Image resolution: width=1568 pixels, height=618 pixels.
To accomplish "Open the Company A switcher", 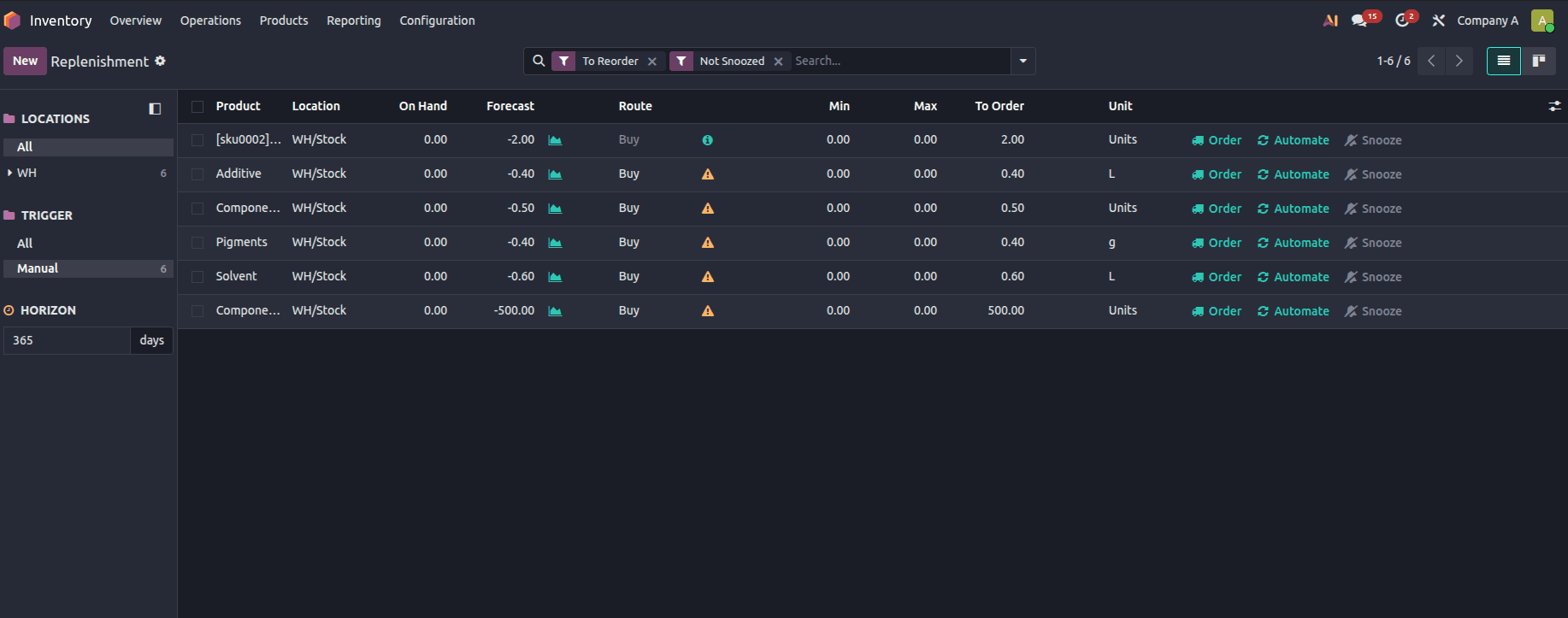I will coord(1488,21).
